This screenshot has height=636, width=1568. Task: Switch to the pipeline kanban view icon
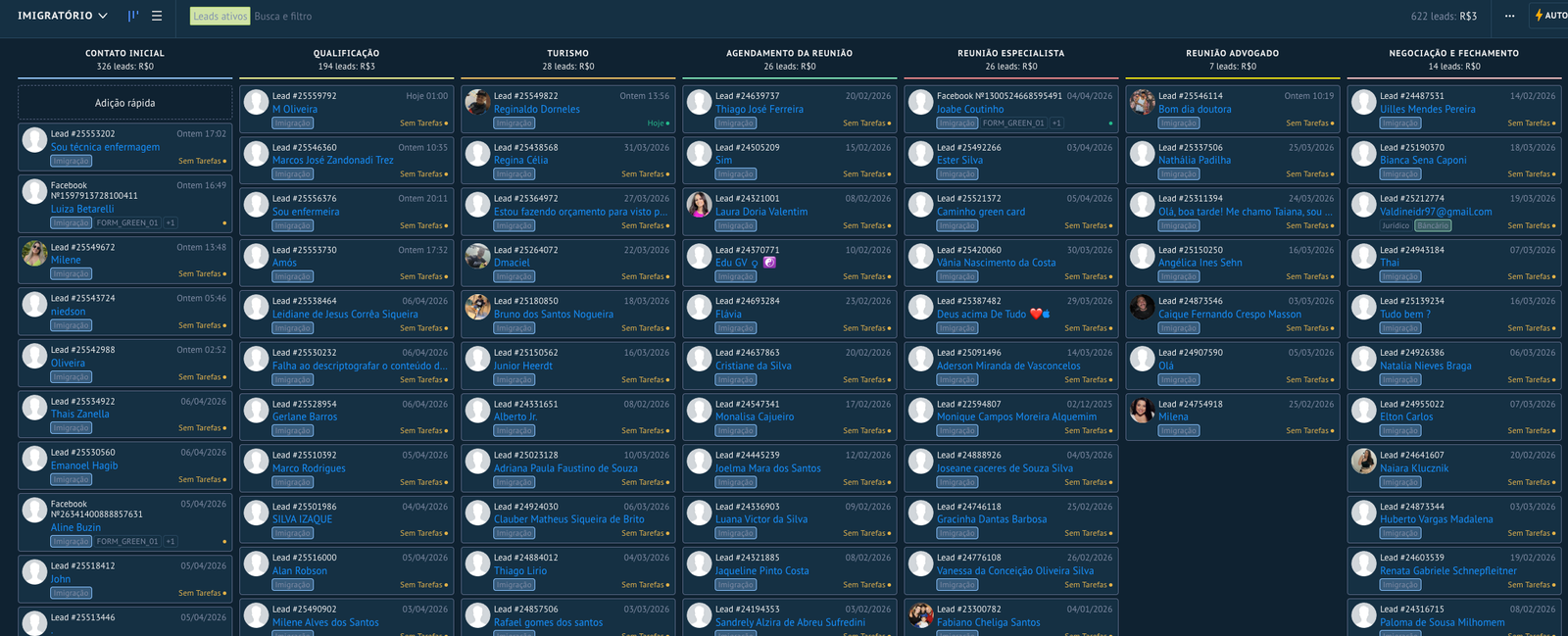click(133, 16)
